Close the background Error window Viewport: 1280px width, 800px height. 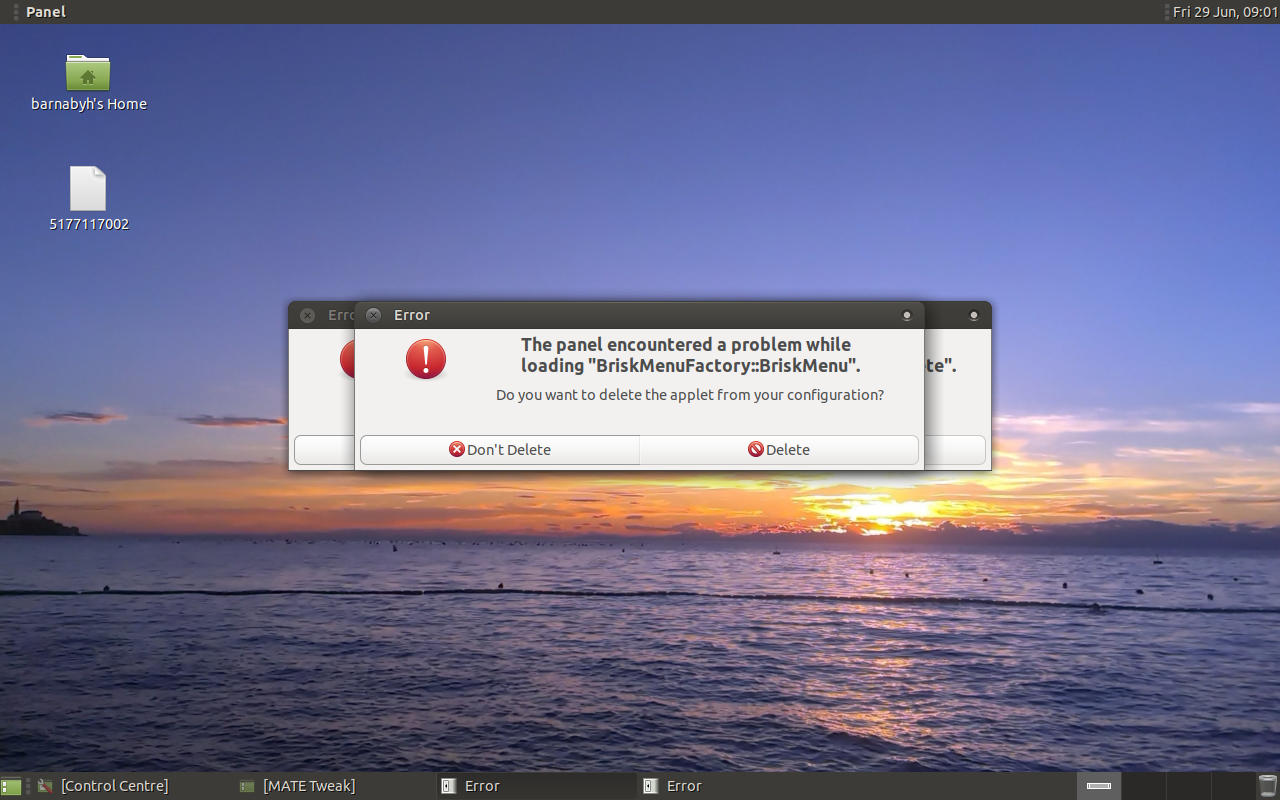point(307,315)
